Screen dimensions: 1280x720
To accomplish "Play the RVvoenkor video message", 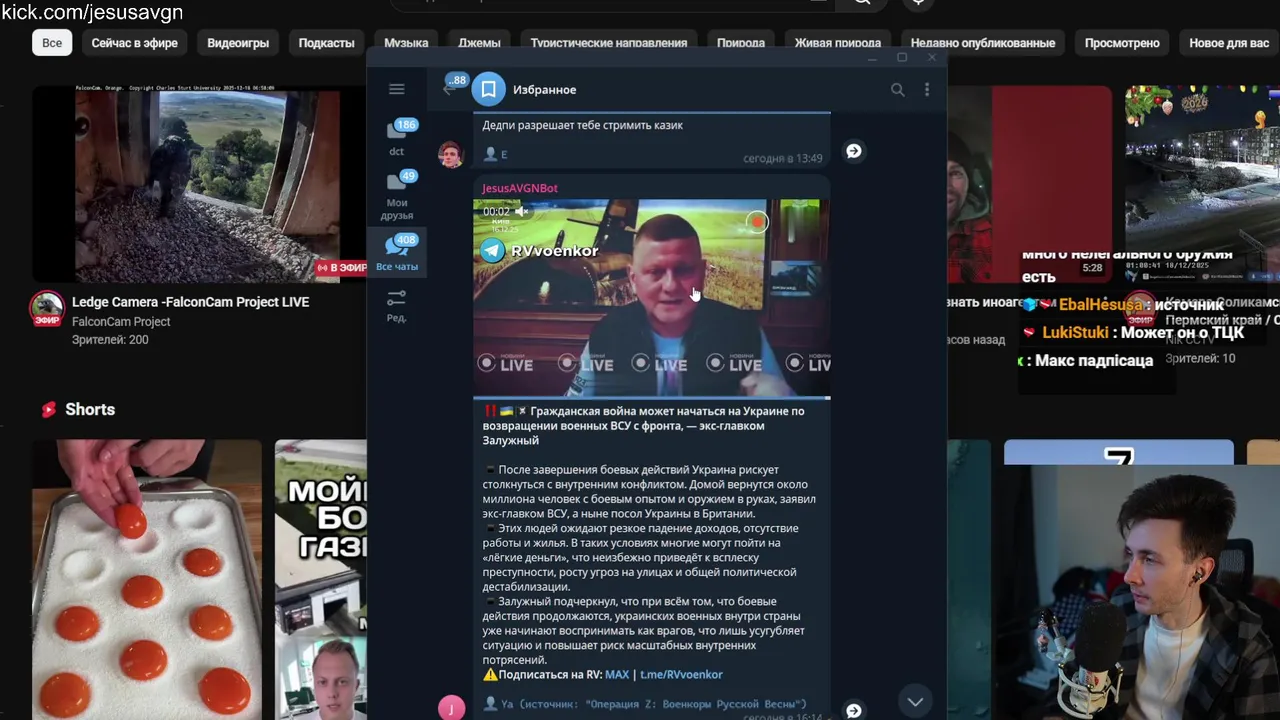I will [651, 298].
